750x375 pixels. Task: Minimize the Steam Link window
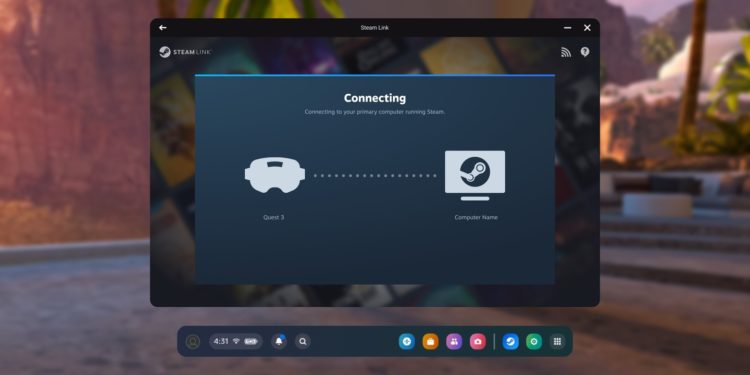click(x=567, y=28)
